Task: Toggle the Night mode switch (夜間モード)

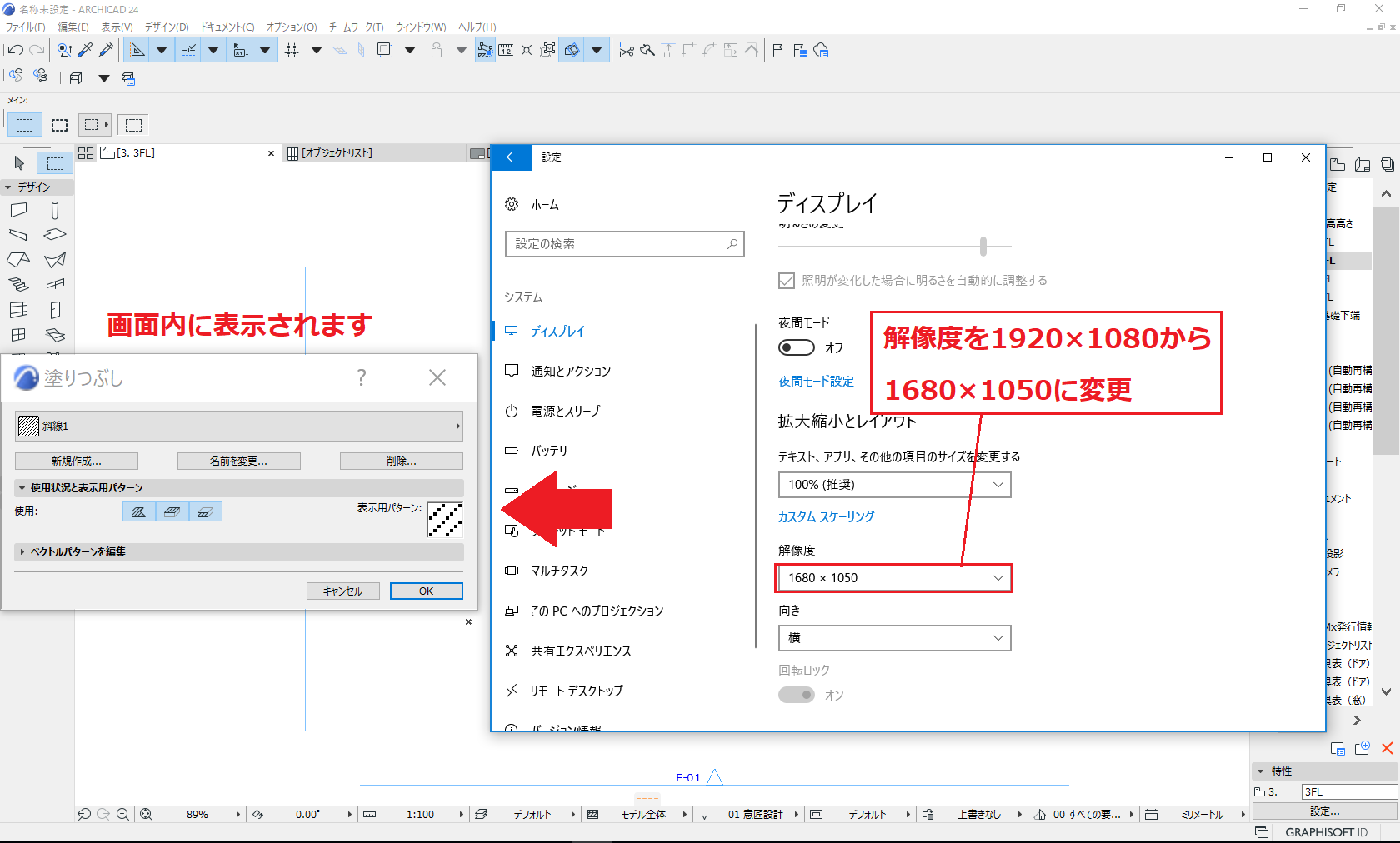Action: (x=796, y=347)
